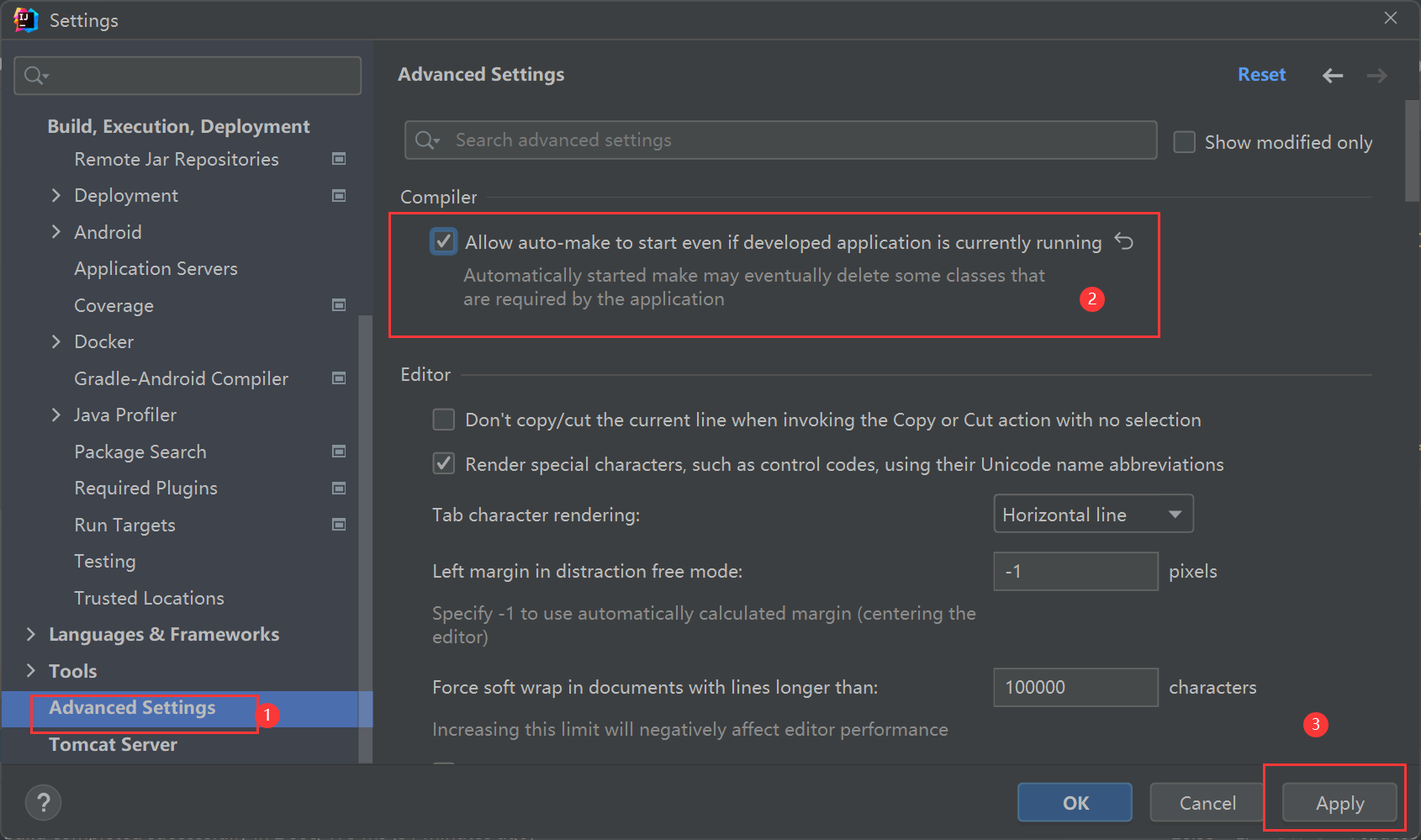
Task: Click project-level icon beside Deployment
Action: coord(339,196)
